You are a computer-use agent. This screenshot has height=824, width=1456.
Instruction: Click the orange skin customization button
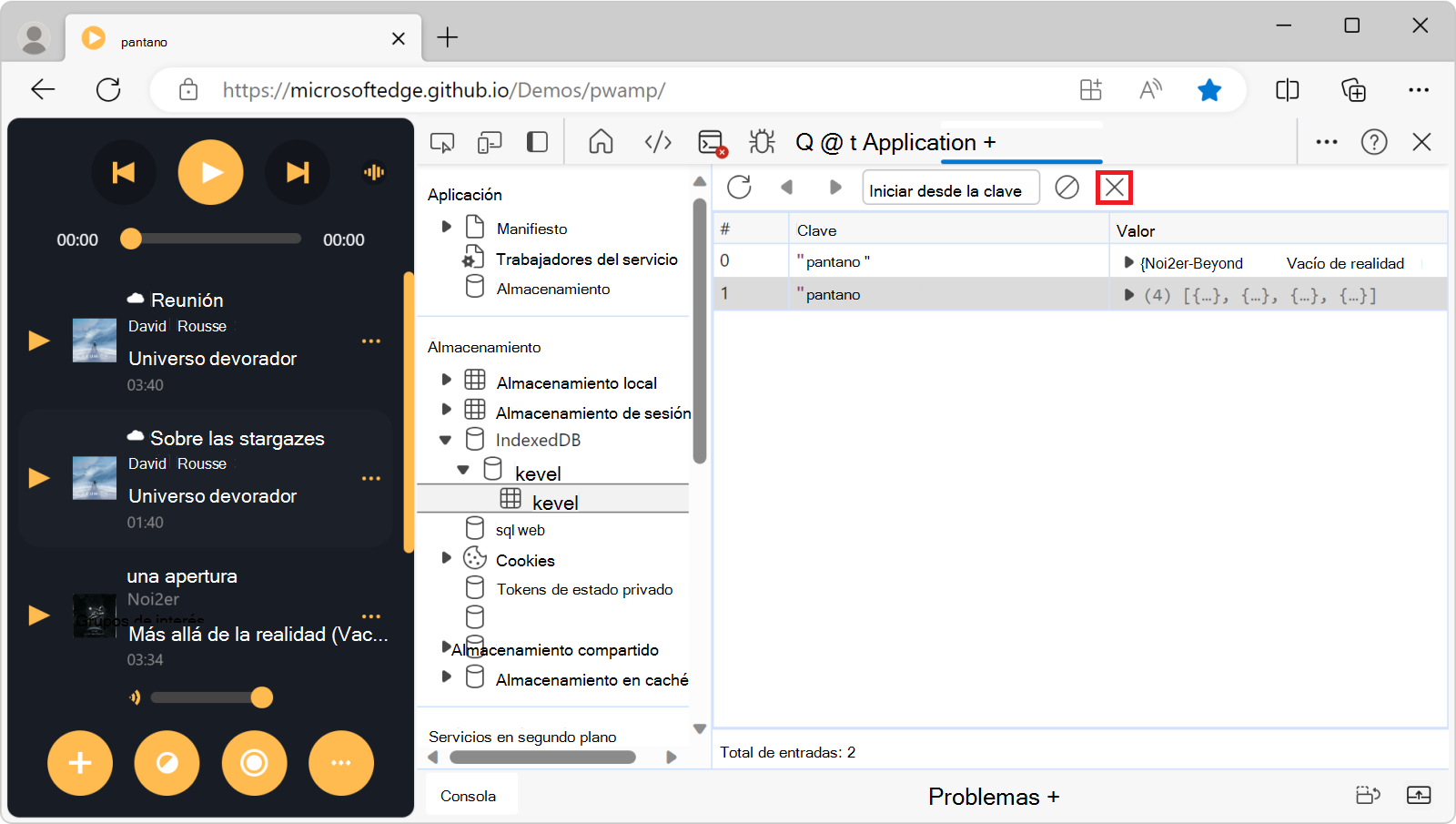(x=167, y=763)
